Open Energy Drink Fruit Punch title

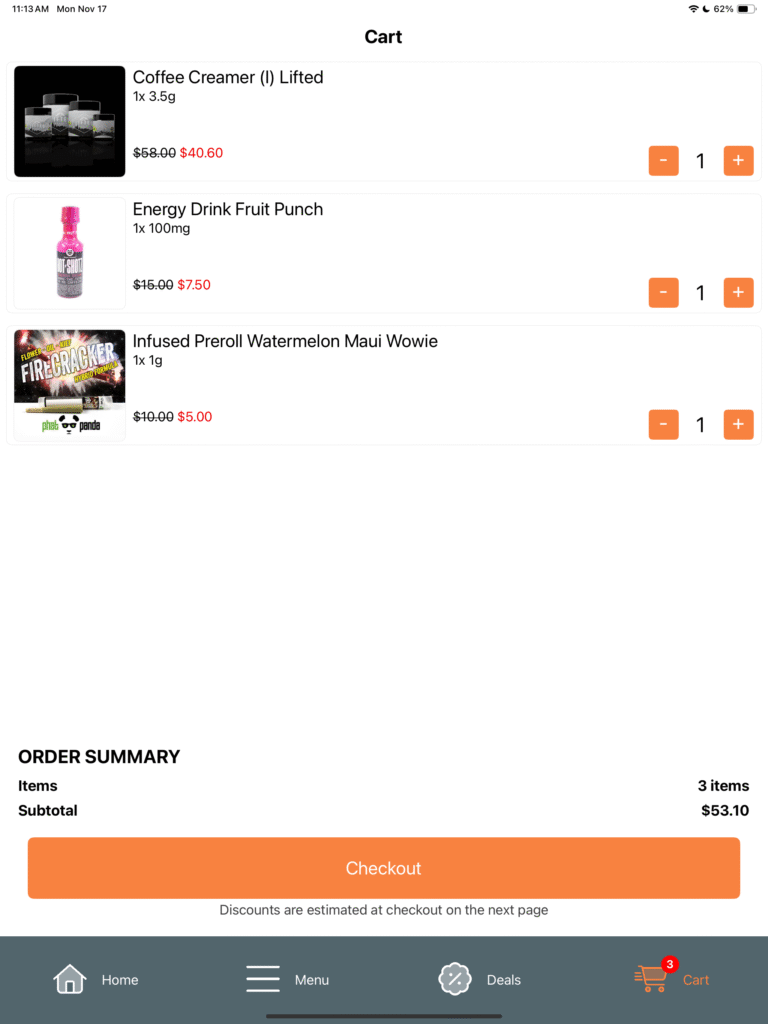228,209
